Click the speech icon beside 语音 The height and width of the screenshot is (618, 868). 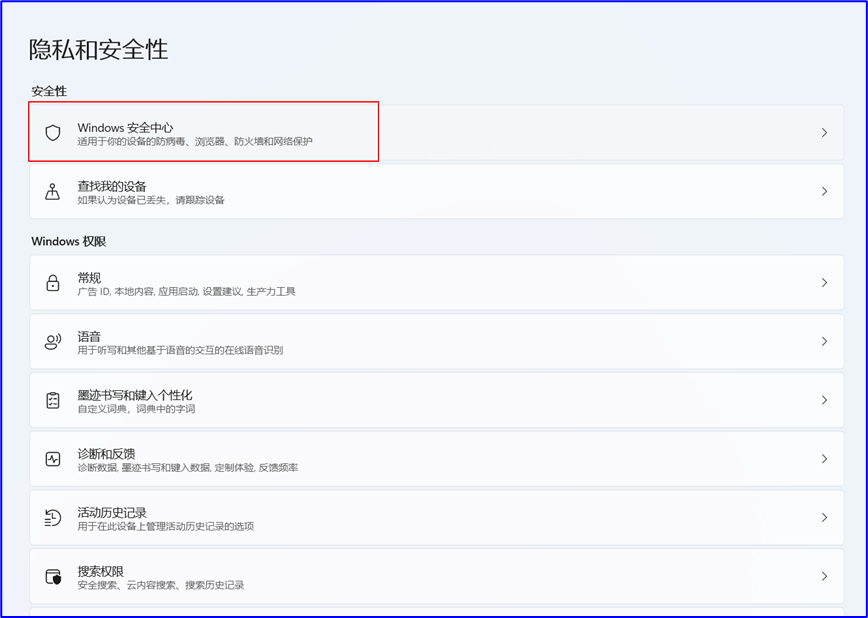click(x=53, y=342)
